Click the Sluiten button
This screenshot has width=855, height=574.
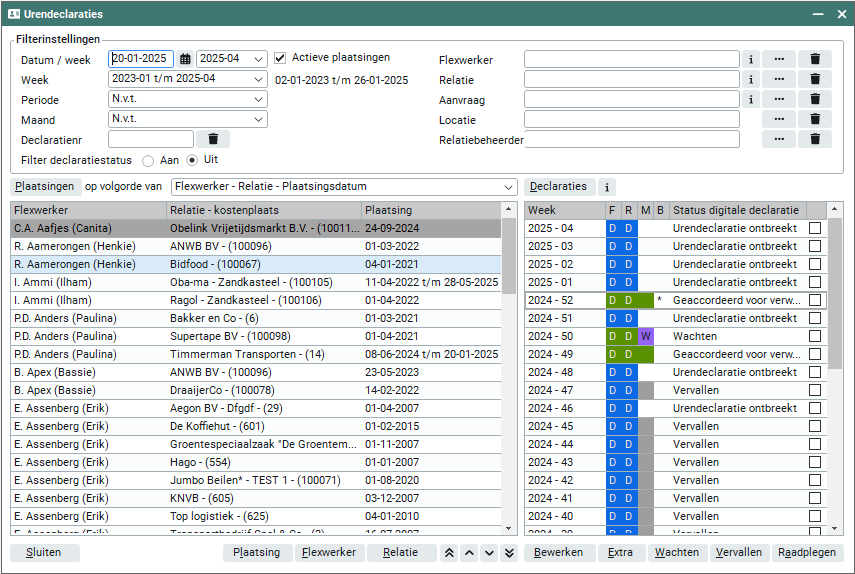[45, 553]
